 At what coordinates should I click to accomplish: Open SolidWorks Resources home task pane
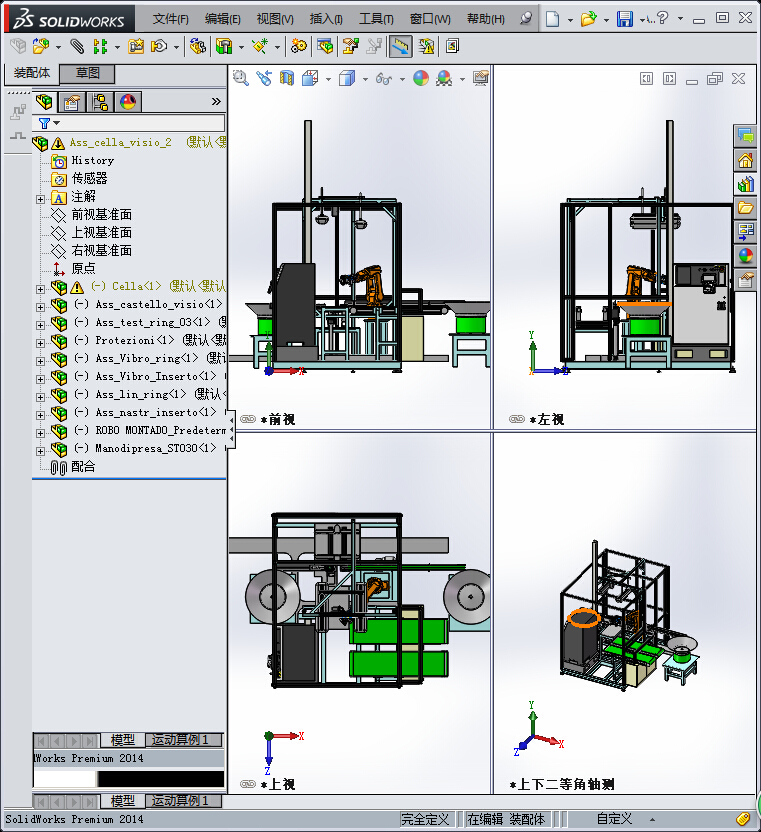pyautogui.click(x=746, y=160)
